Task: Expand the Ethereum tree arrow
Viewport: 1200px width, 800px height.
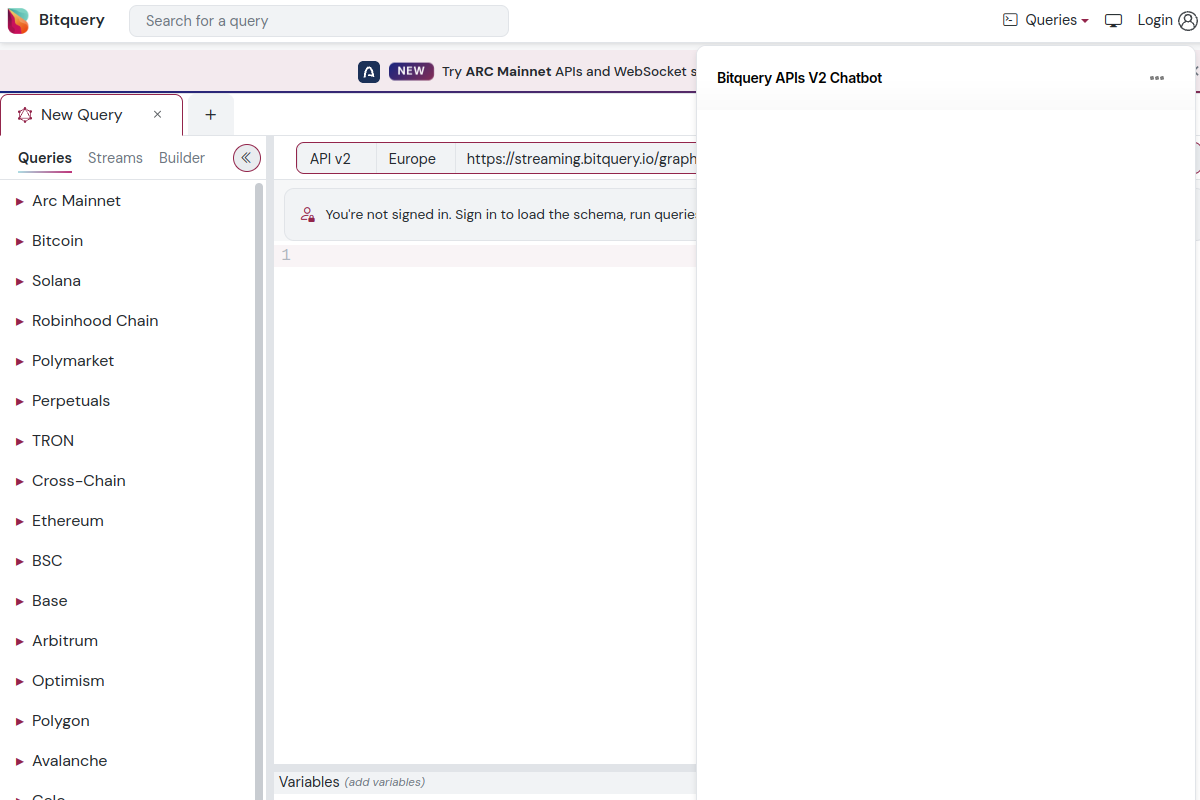Action: coord(19,521)
